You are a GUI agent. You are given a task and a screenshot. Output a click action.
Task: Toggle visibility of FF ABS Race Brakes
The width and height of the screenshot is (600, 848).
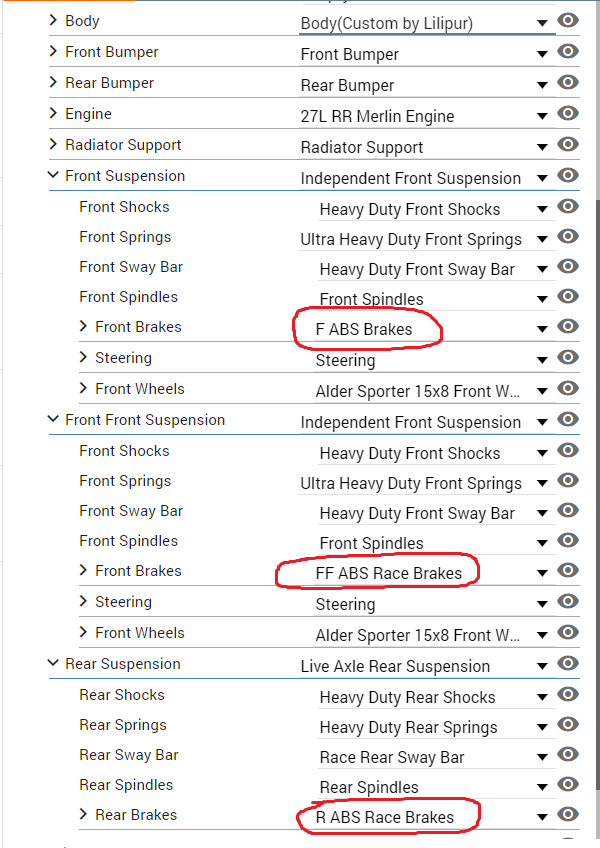[x=568, y=571]
